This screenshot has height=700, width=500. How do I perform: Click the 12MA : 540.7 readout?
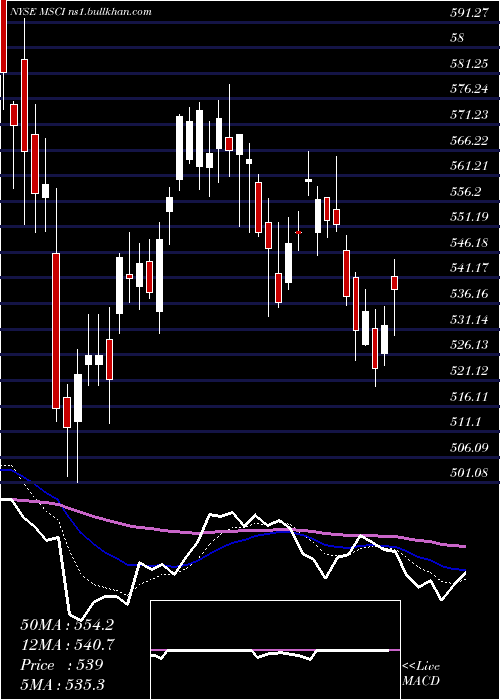coord(67,645)
